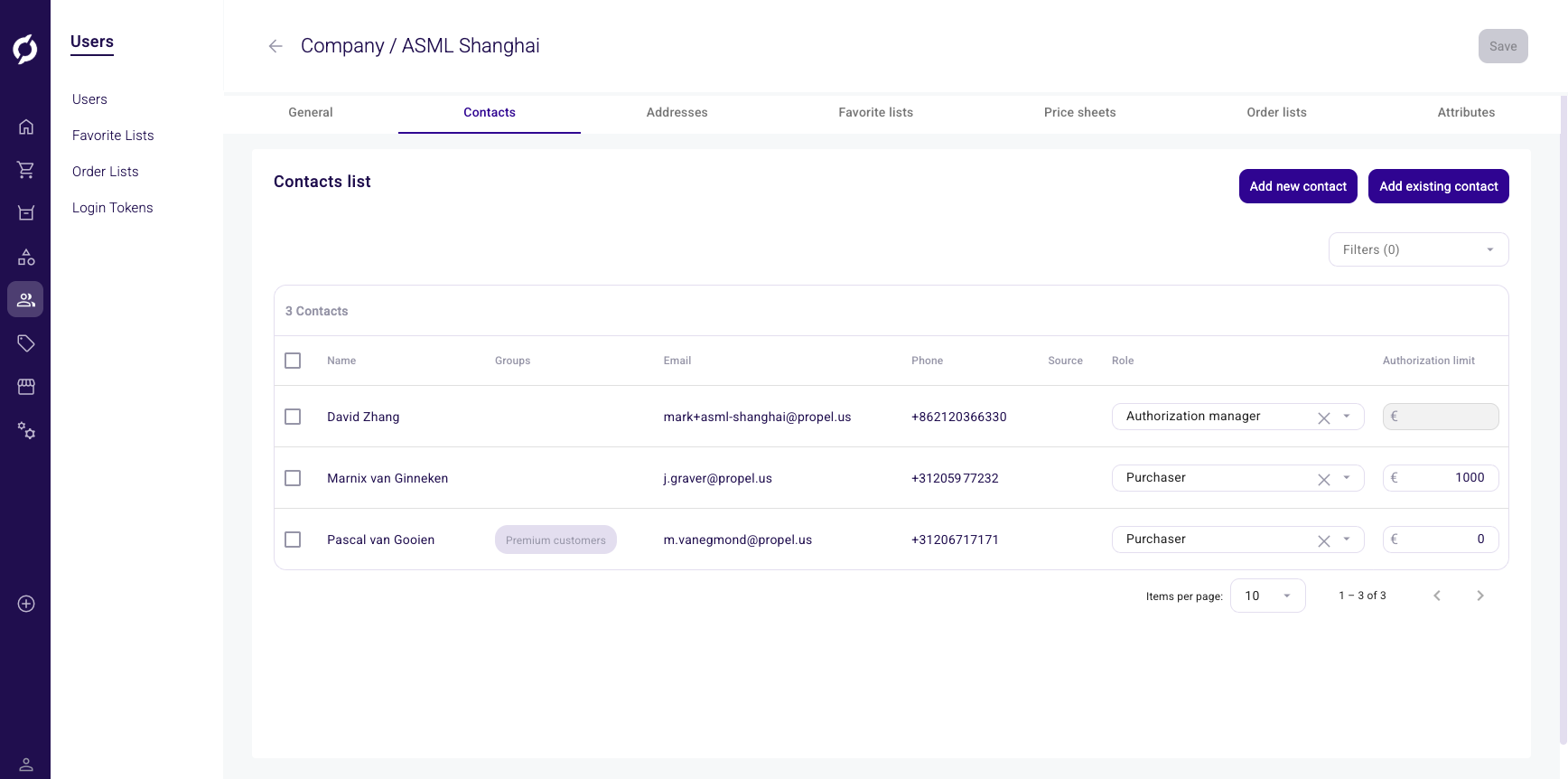Open the price tag sidebar icon
The image size is (1568, 779).
(26, 343)
